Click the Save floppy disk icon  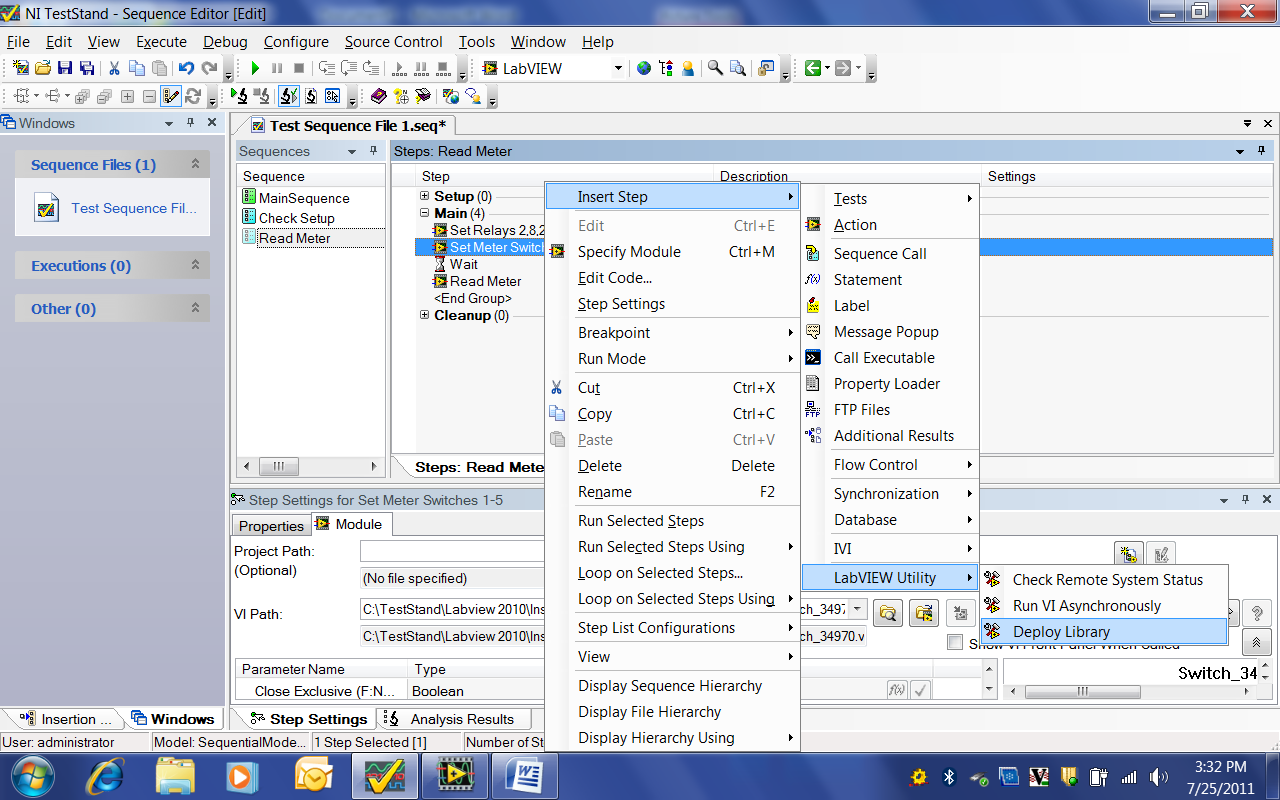tap(65, 68)
